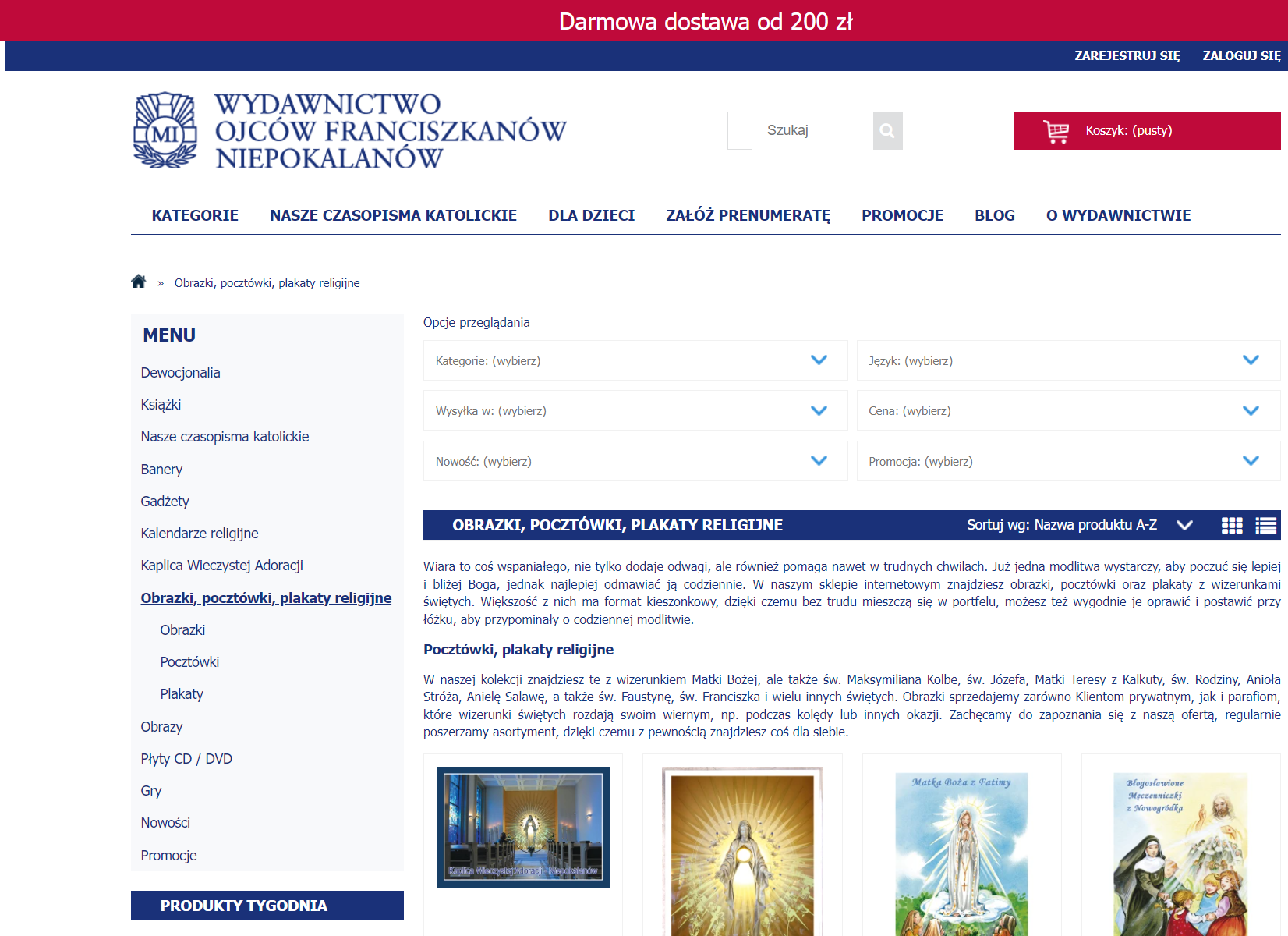This screenshot has width=1288, height=936.
Task: Click the publisher MI logo
Action: click(165, 130)
